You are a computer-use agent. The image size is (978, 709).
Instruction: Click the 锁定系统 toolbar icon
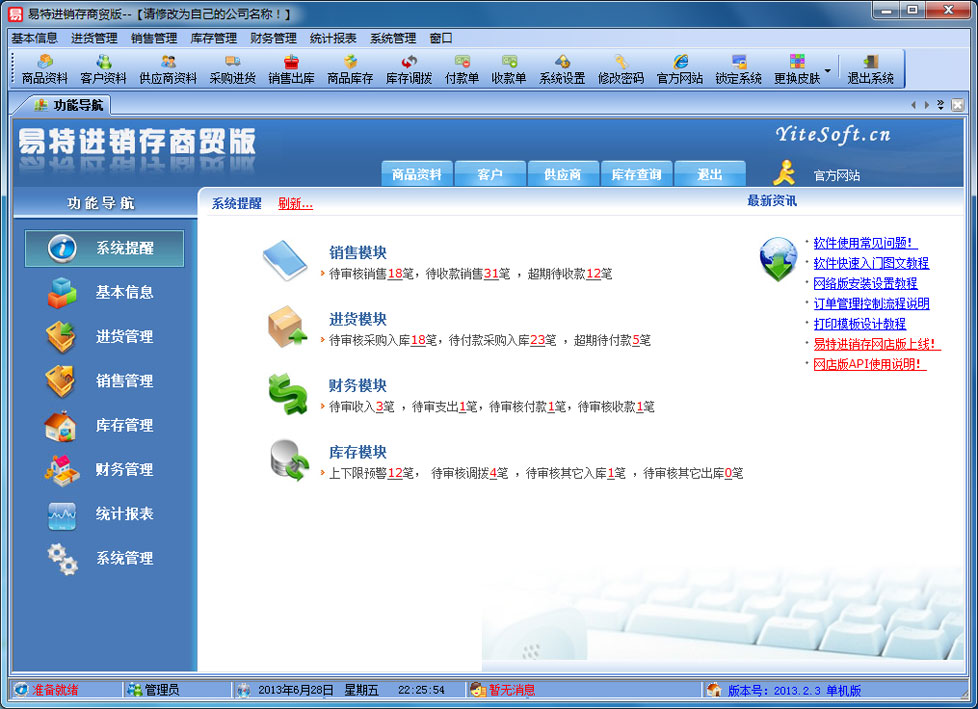pyautogui.click(x=738, y=69)
